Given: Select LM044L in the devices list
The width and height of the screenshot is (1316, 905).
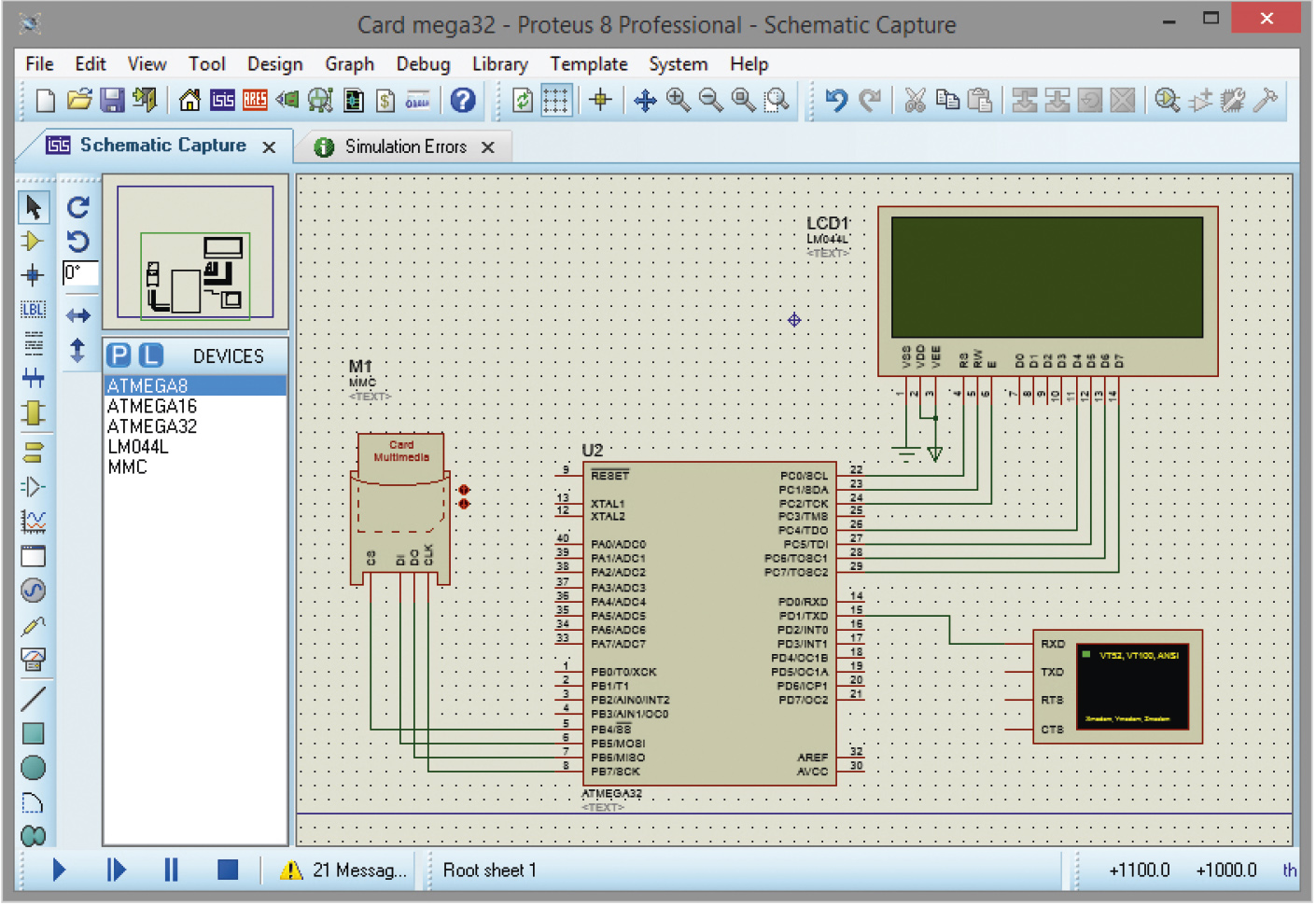Looking at the screenshot, I should click(195, 447).
